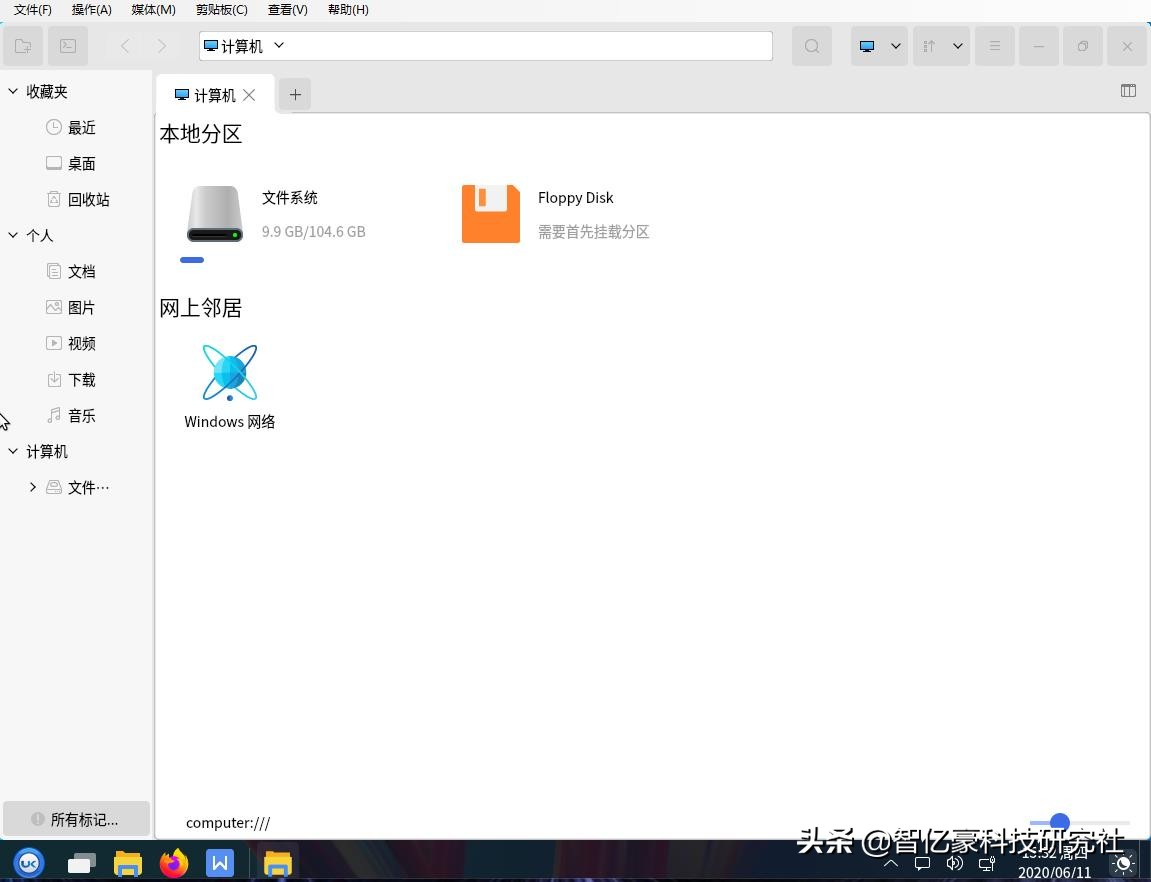1151x882 pixels.
Task: Open the 文件系统 disk partition
Action: (214, 213)
